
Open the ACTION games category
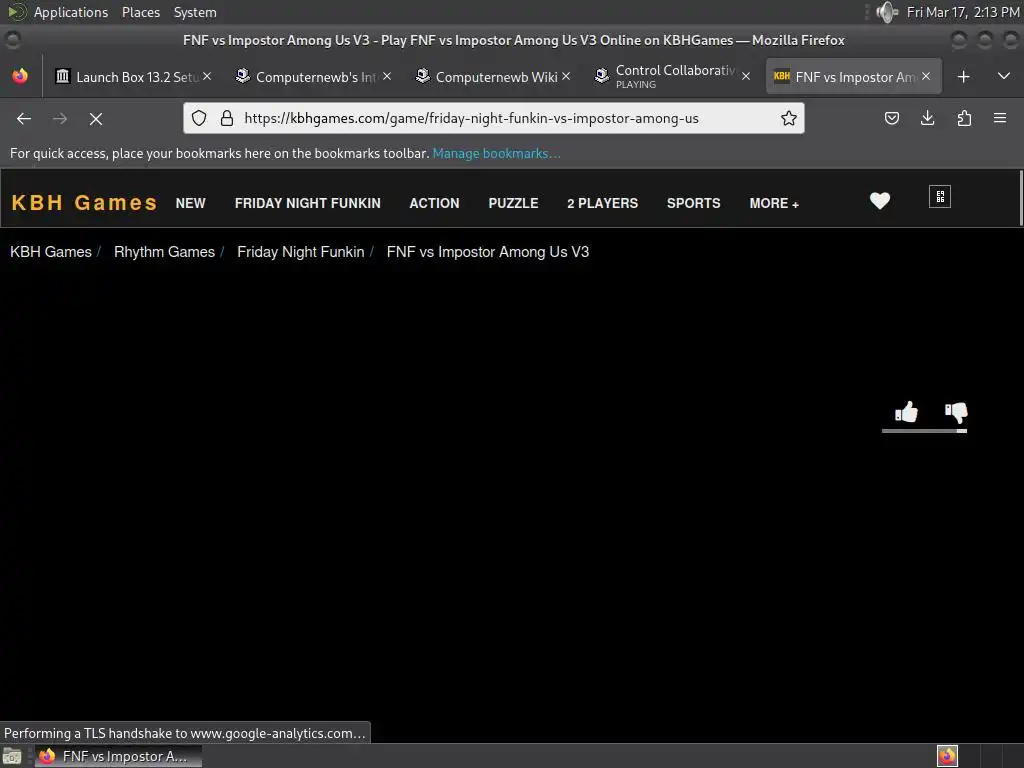pos(434,203)
